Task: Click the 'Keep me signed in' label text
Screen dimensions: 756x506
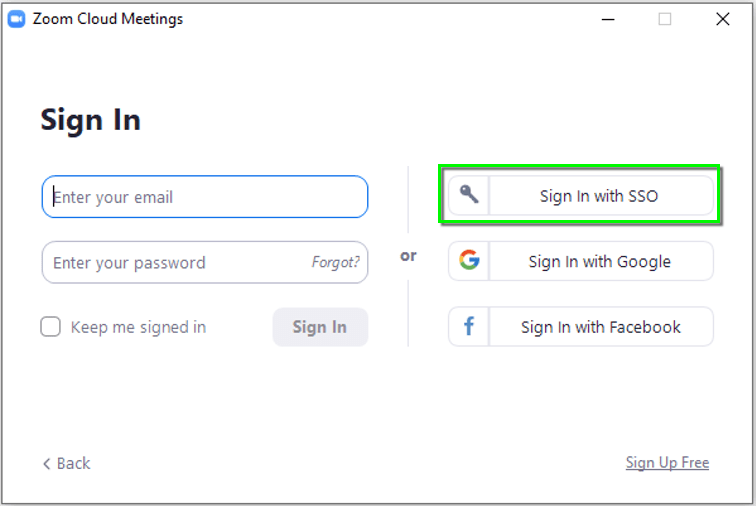Action: tap(138, 327)
